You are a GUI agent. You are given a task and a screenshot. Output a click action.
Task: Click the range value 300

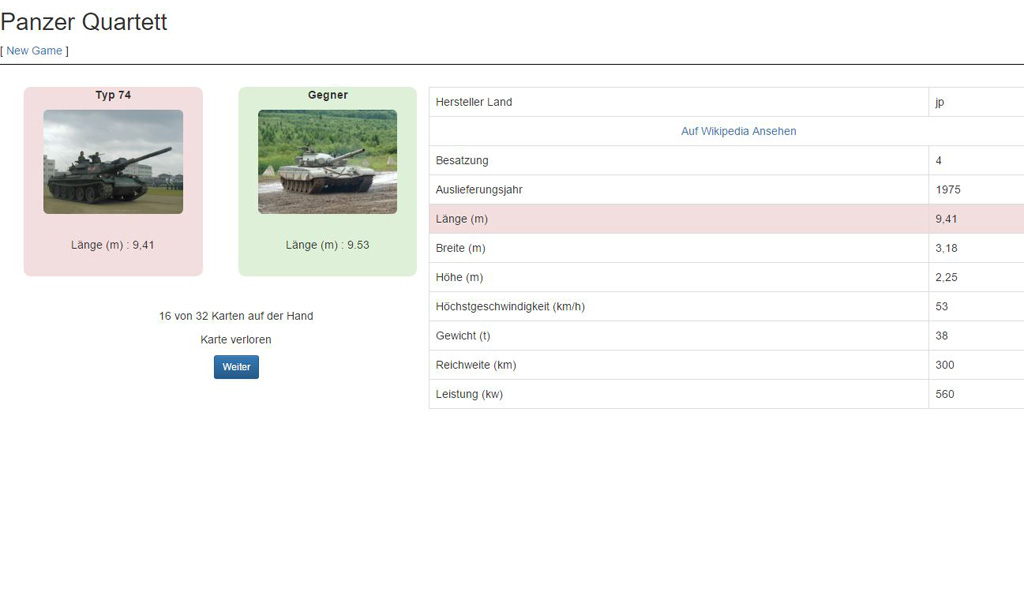point(945,365)
